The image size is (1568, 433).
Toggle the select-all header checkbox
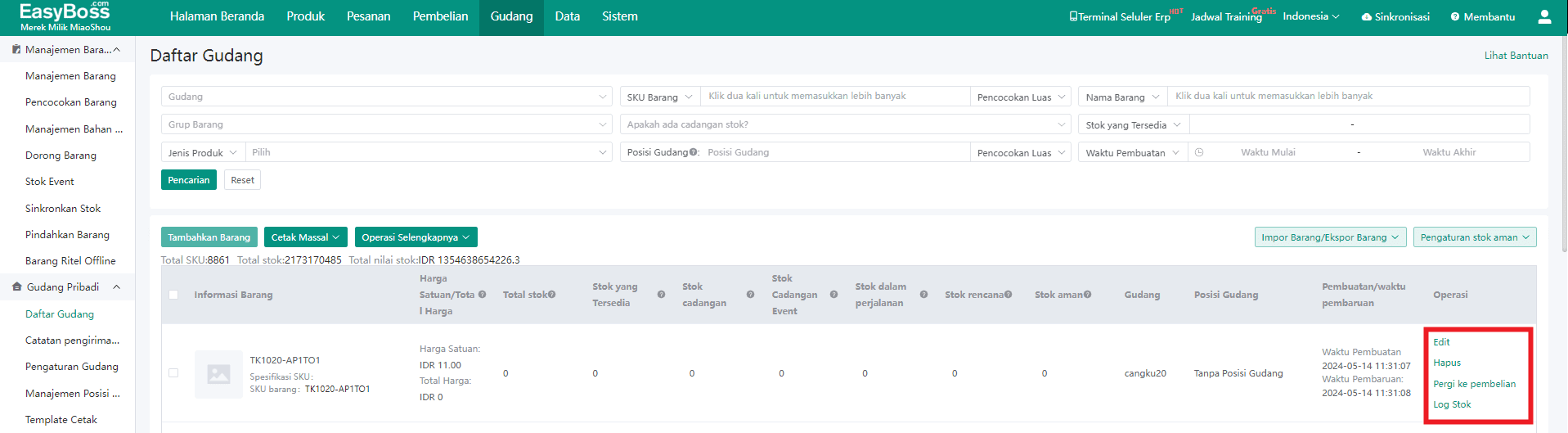(173, 295)
